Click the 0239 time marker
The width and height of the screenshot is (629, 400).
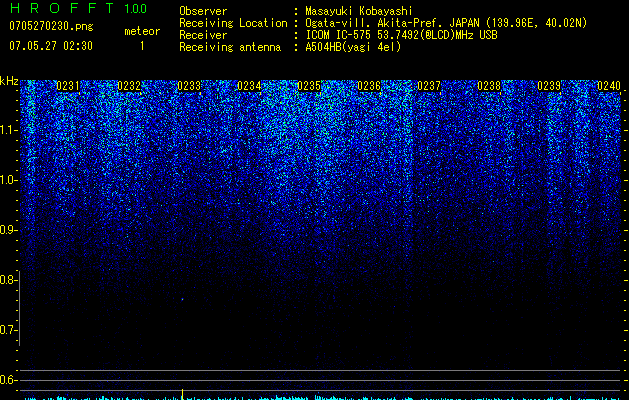[x=549, y=86]
